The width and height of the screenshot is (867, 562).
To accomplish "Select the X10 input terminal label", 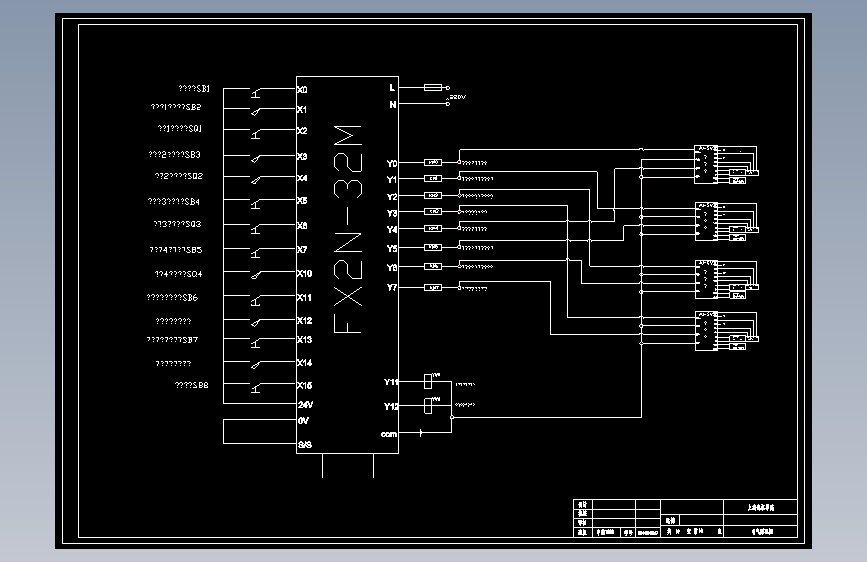I will [305, 273].
